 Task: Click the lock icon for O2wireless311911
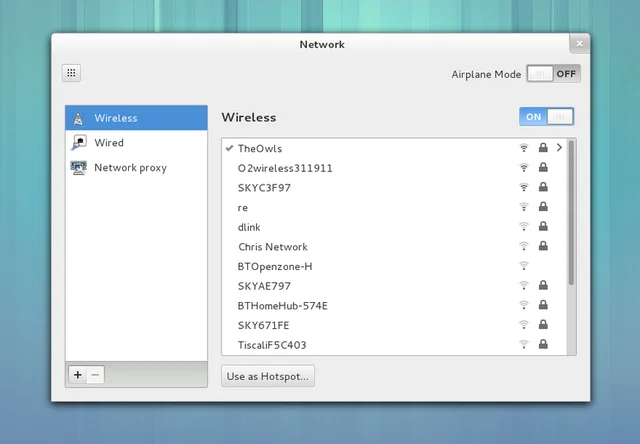coord(543,168)
